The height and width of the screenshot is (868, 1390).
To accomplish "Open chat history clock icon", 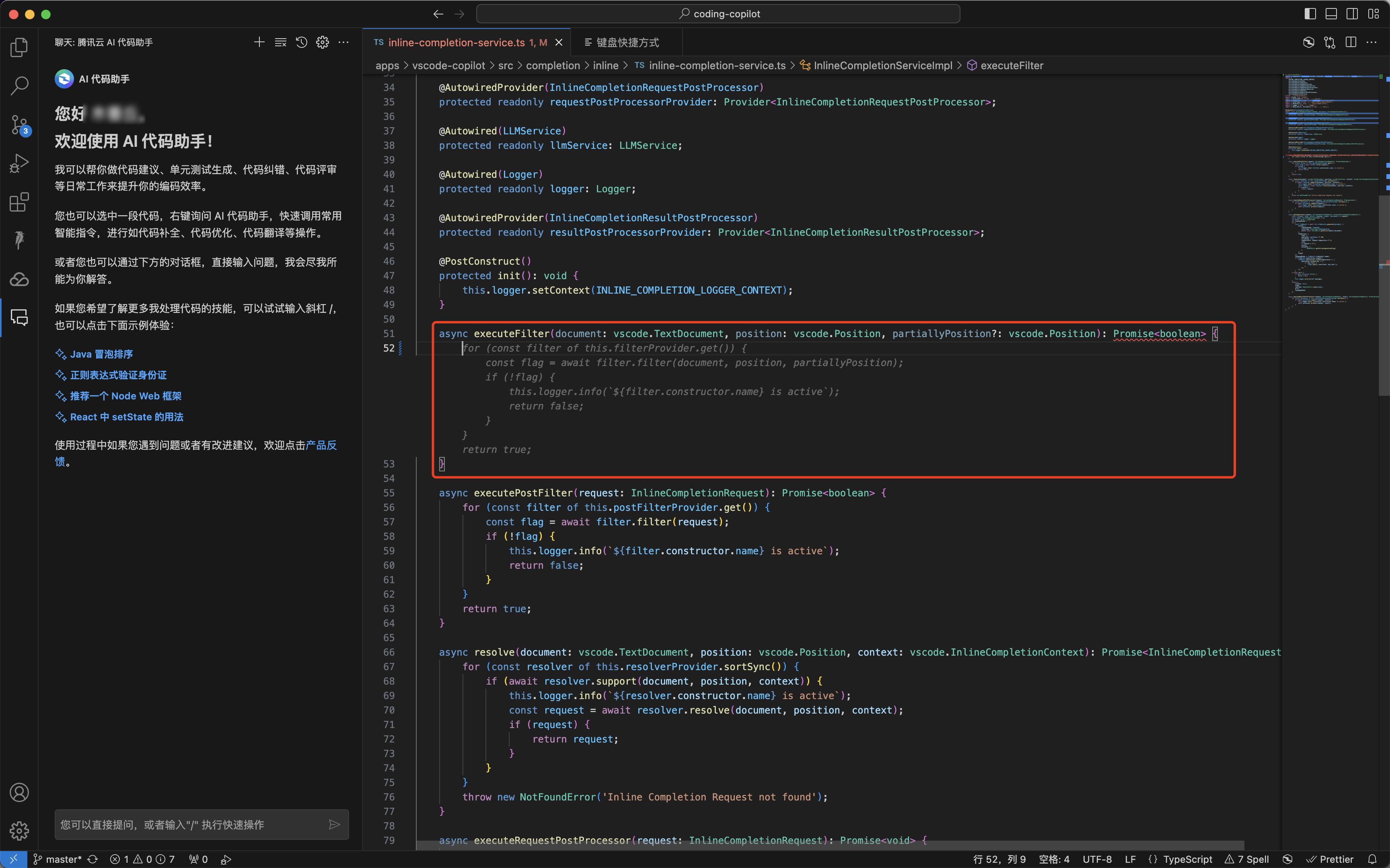I will (x=301, y=43).
